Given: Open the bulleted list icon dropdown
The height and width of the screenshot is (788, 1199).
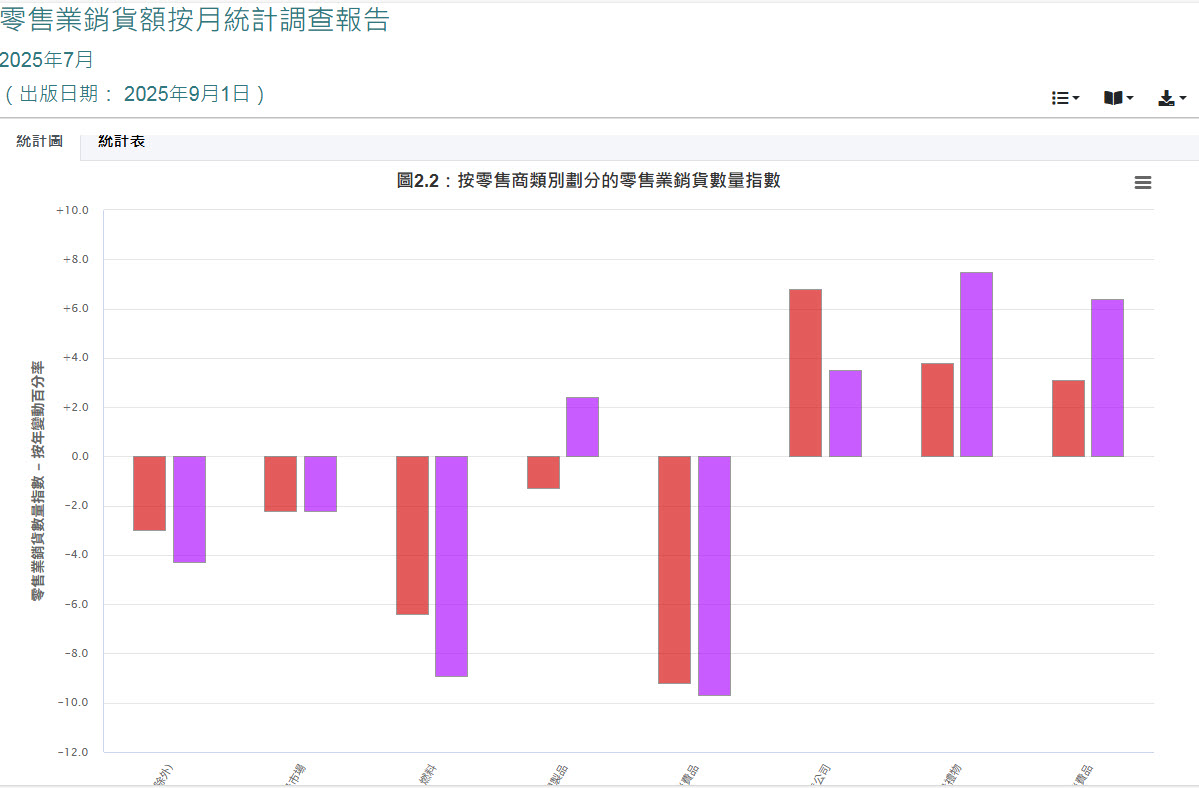Looking at the screenshot, I should (1065, 98).
